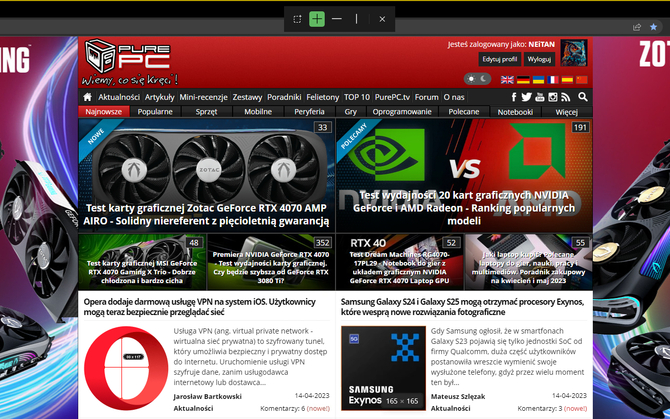The width and height of the screenshot is (670, 419).
Task: Select the Mobilne tab
Action: click(258, 111)
